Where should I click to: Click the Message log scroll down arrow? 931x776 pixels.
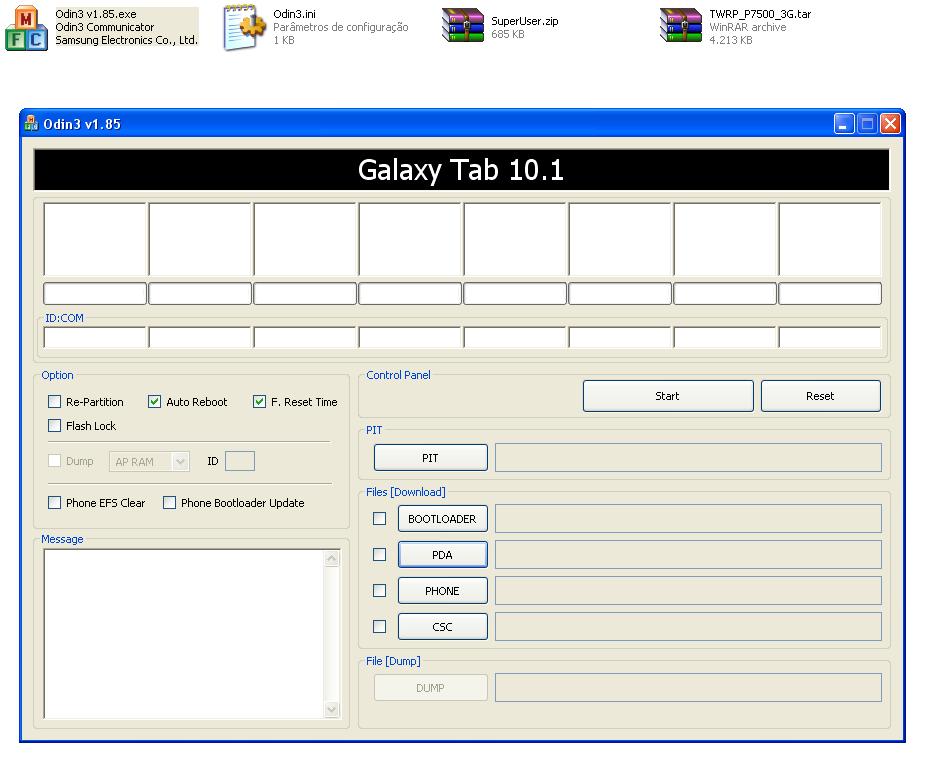click(332, 710)
